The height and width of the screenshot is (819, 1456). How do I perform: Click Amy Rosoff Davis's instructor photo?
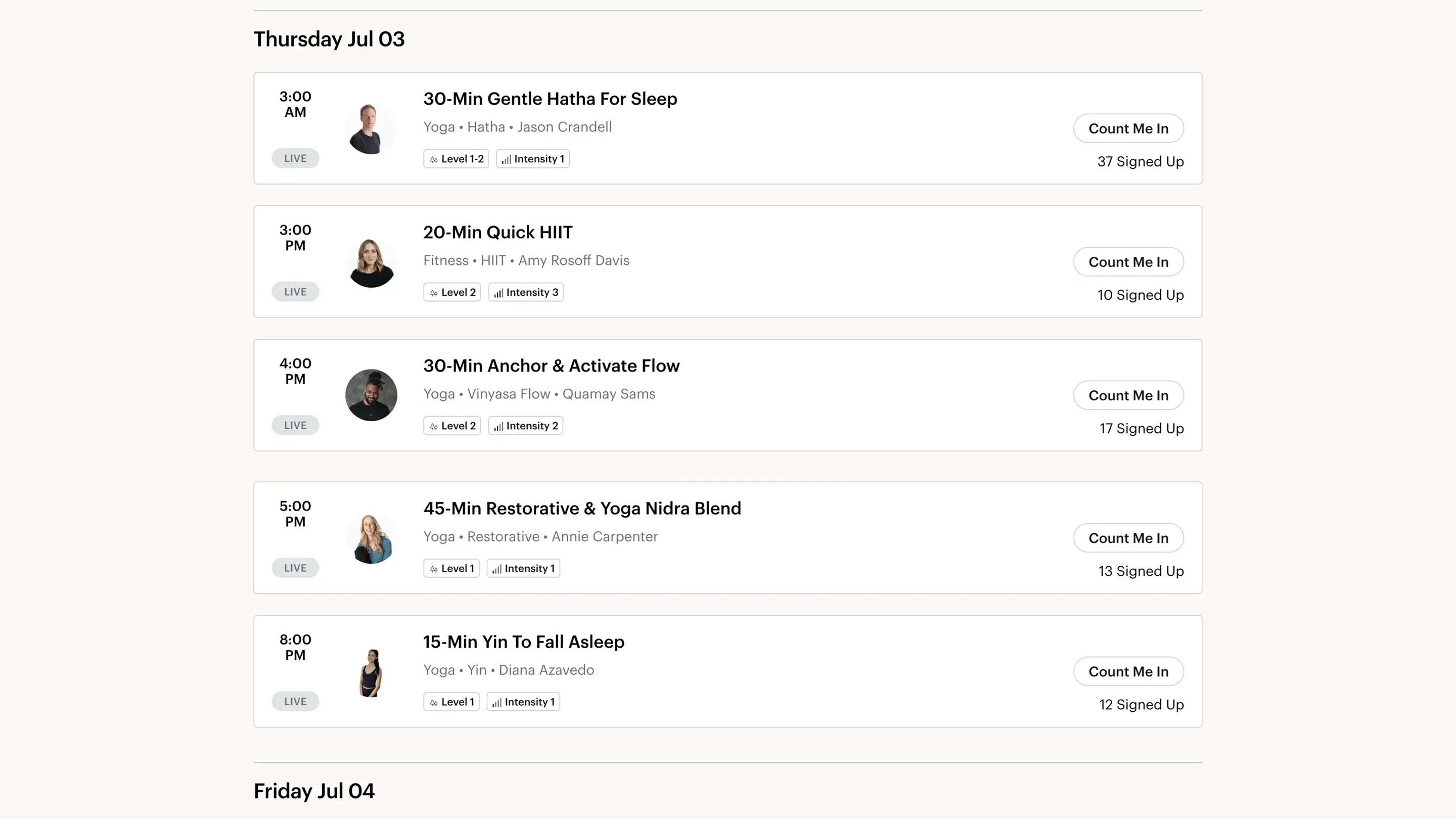click(371, 262)
